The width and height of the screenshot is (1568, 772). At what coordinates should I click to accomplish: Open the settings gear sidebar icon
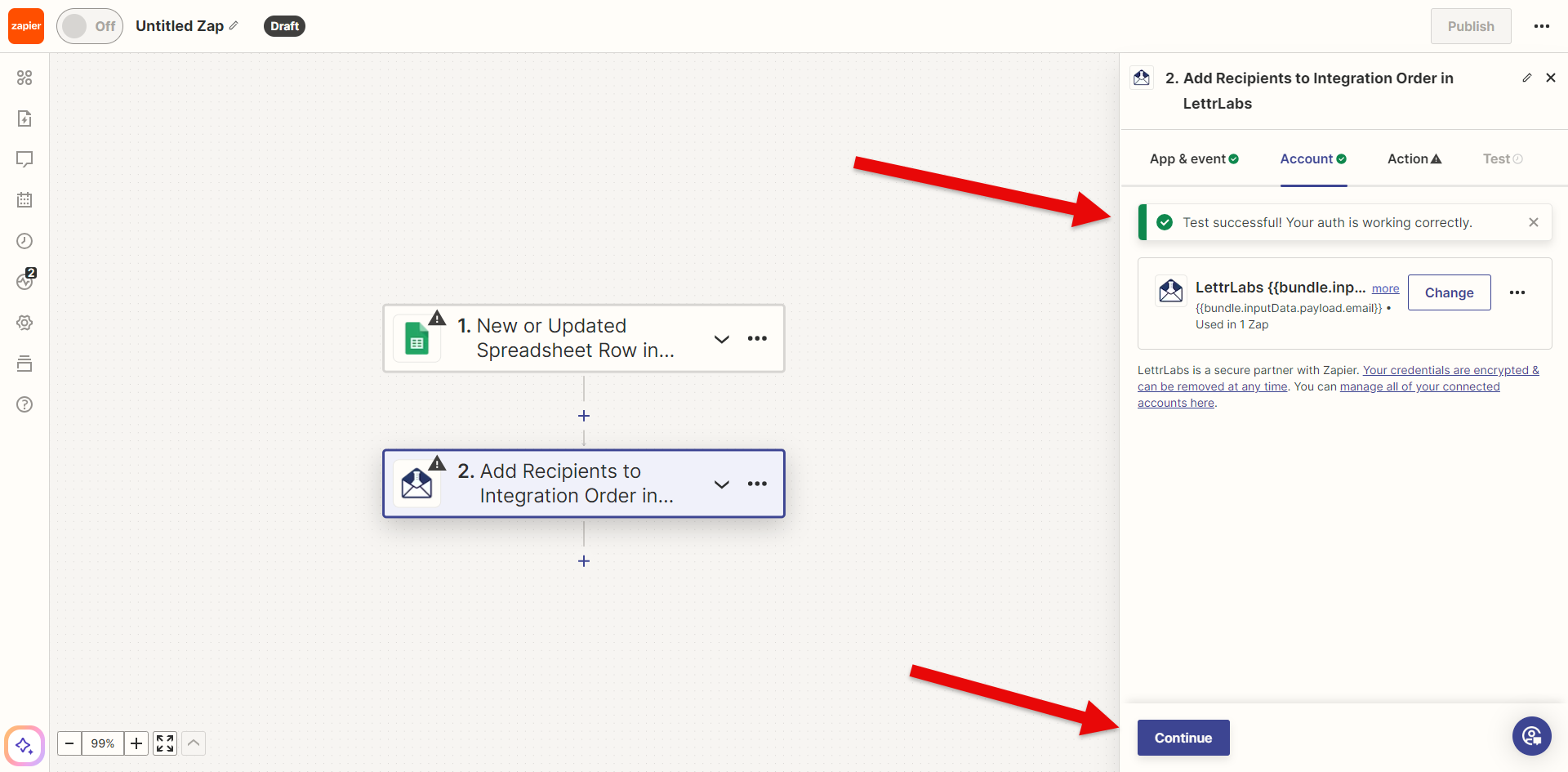[x=24, y=323]
